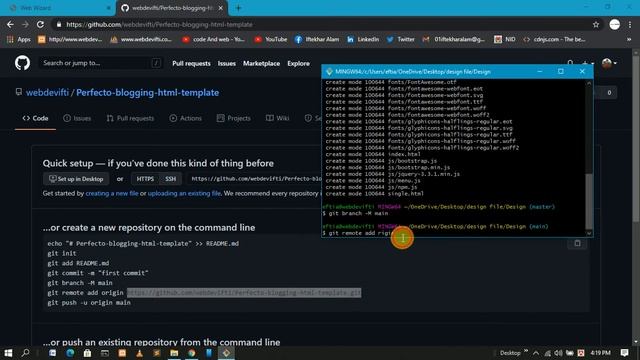640x360 pixels.
Task: Focus the GitHub search or jump-to field
Action: [x=100, y=63]
